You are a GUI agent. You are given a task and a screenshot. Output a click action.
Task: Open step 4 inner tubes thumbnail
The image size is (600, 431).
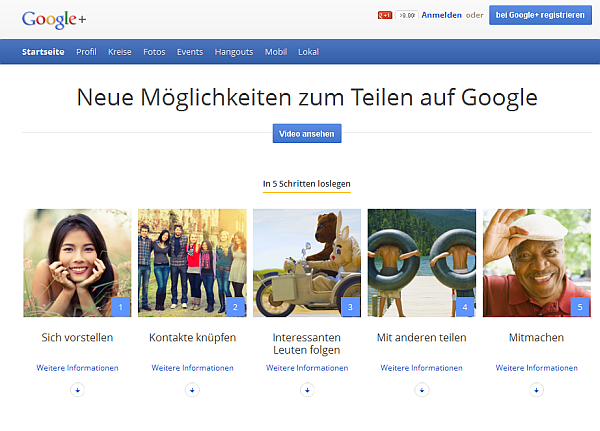(x=422, y=263)
